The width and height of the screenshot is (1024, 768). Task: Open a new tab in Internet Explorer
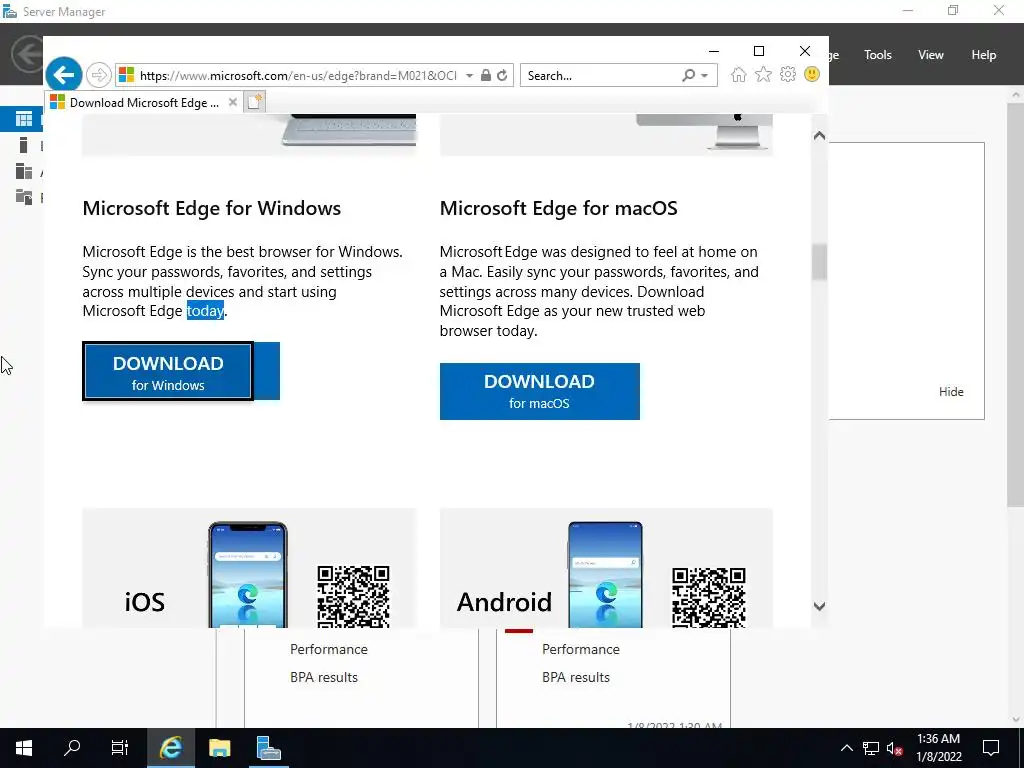coord(255,102)
